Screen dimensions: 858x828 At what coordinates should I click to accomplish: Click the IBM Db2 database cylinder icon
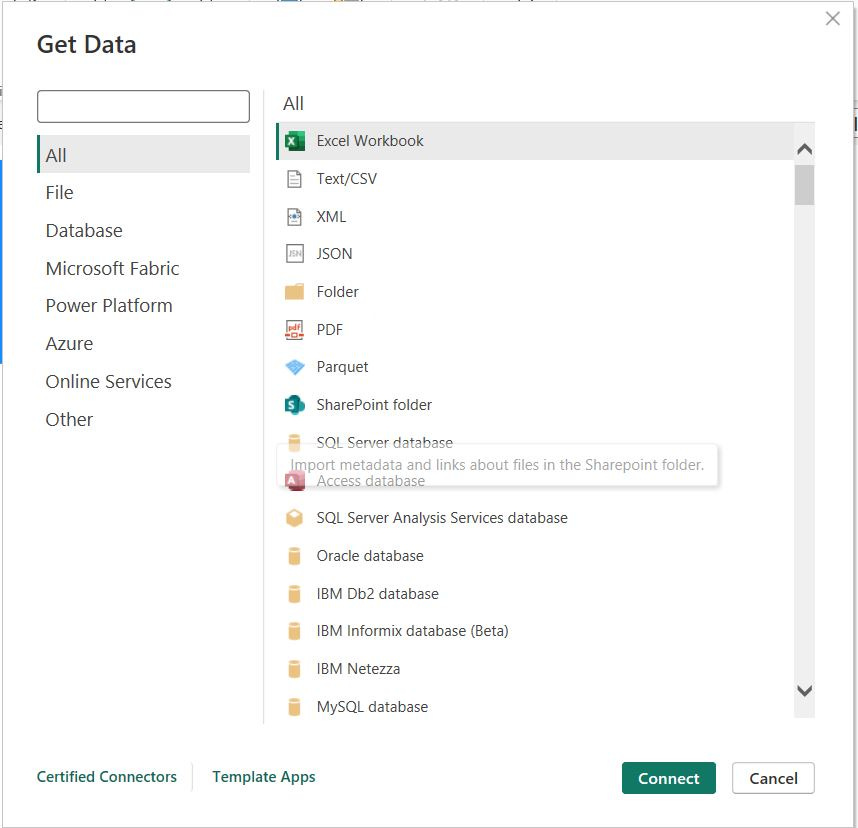pyautogui.click(x=294, y=594)
